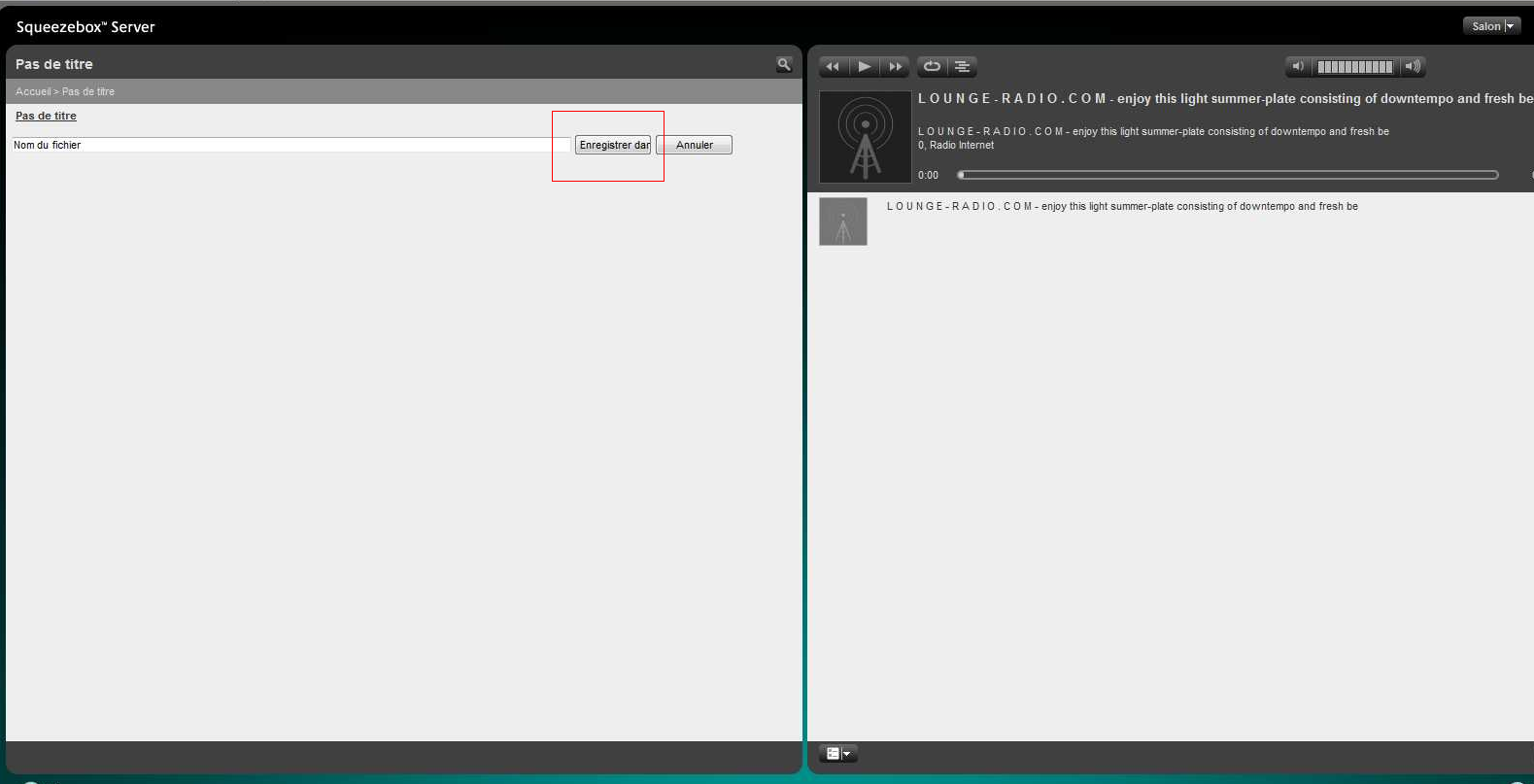The height and width of the screenshot is (784, 1534).
Task: Click the large radio tower artwork
Action: 865,137
